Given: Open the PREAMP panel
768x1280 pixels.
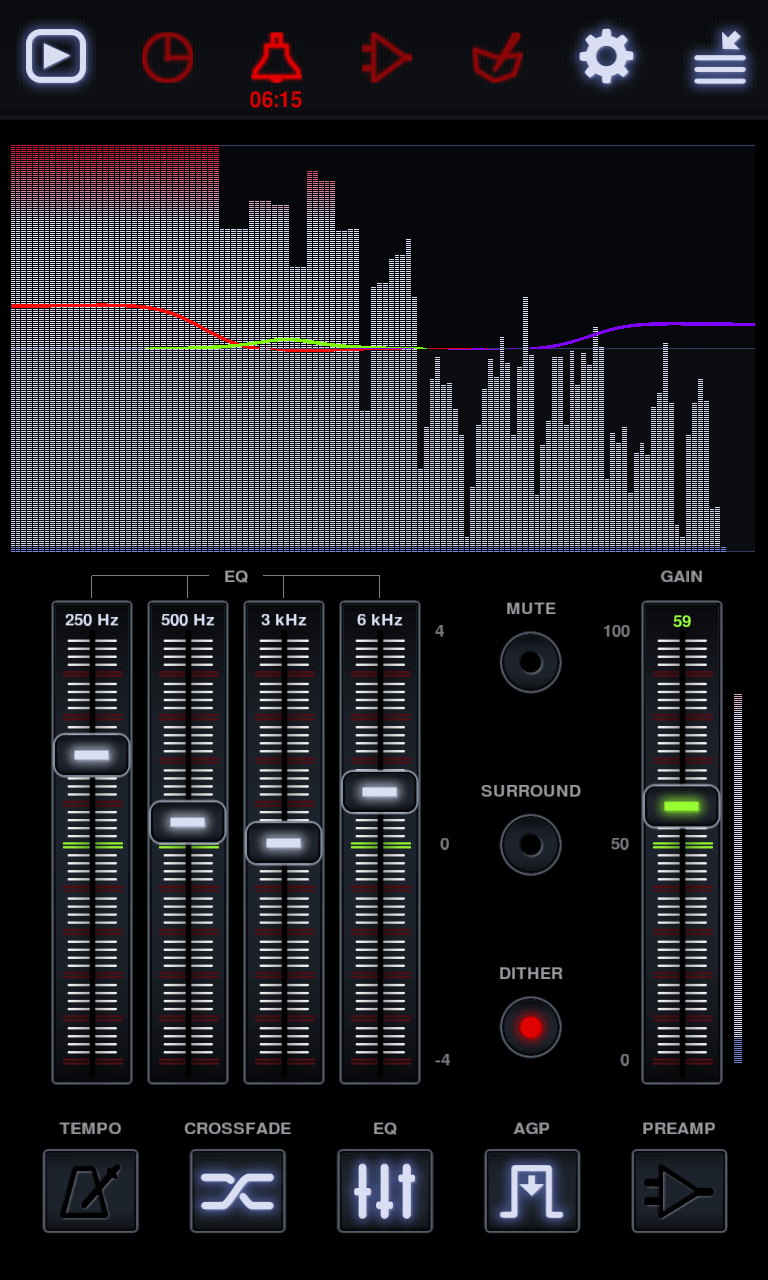Looking at the screenshot, I should (679, 1190).
